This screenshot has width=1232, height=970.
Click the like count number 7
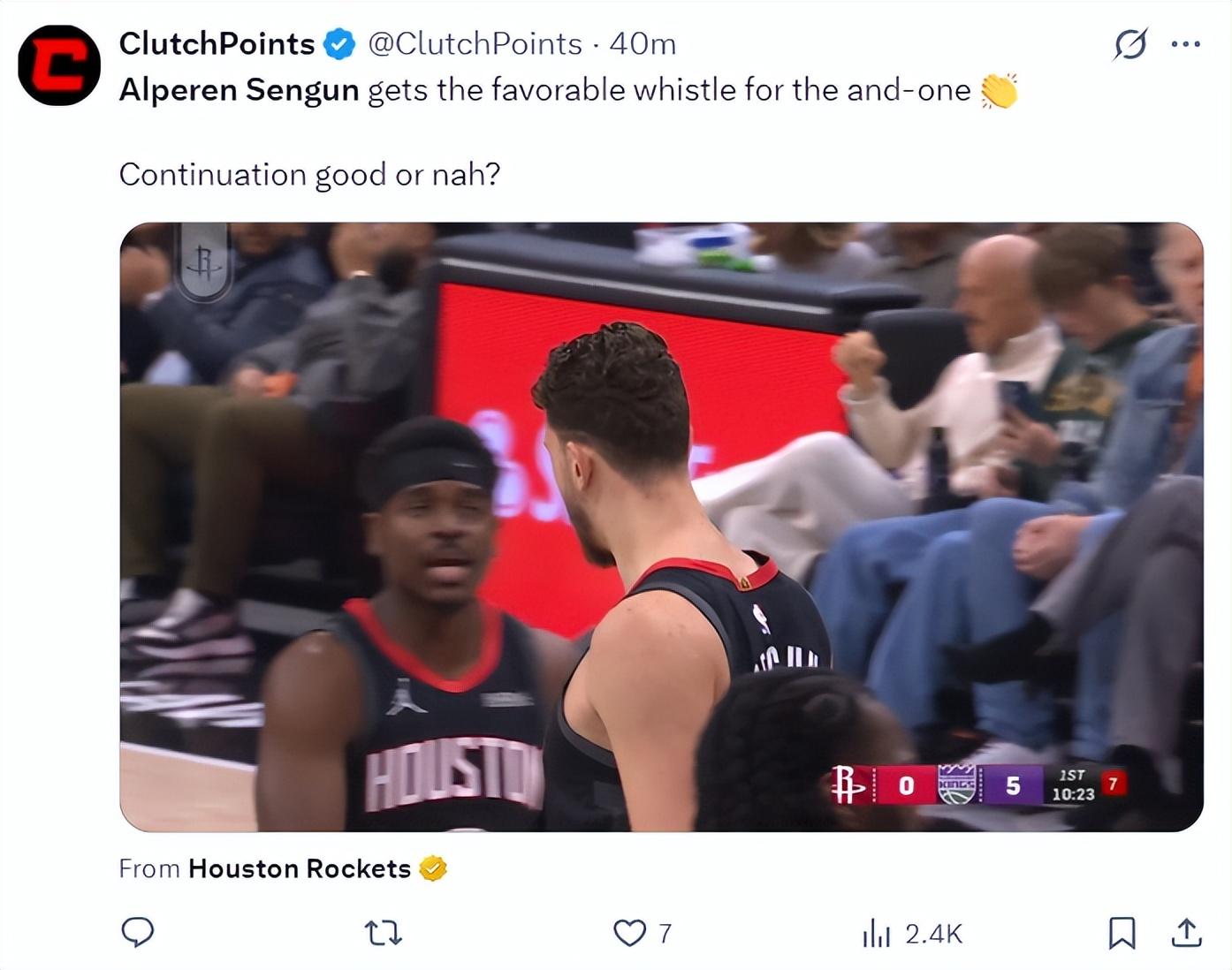[x=665, y=933]
